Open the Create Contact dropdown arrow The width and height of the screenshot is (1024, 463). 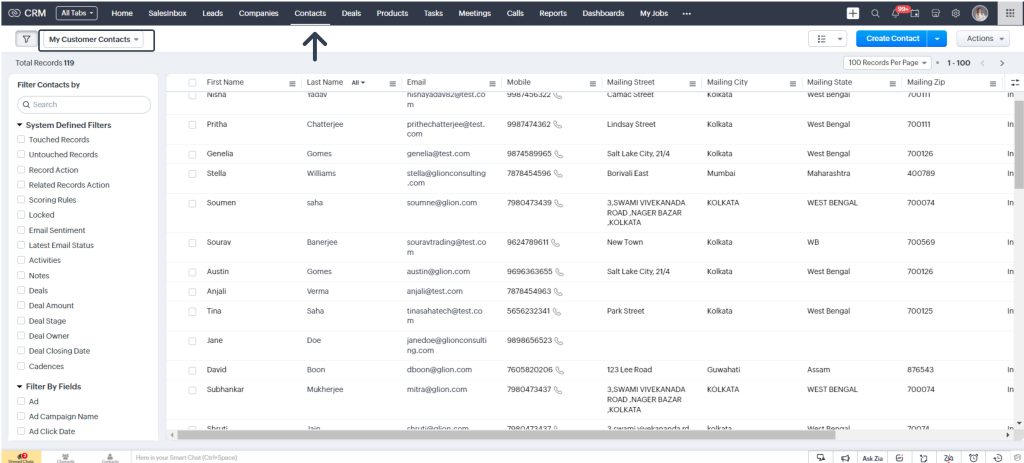click(x=937, y=39)
